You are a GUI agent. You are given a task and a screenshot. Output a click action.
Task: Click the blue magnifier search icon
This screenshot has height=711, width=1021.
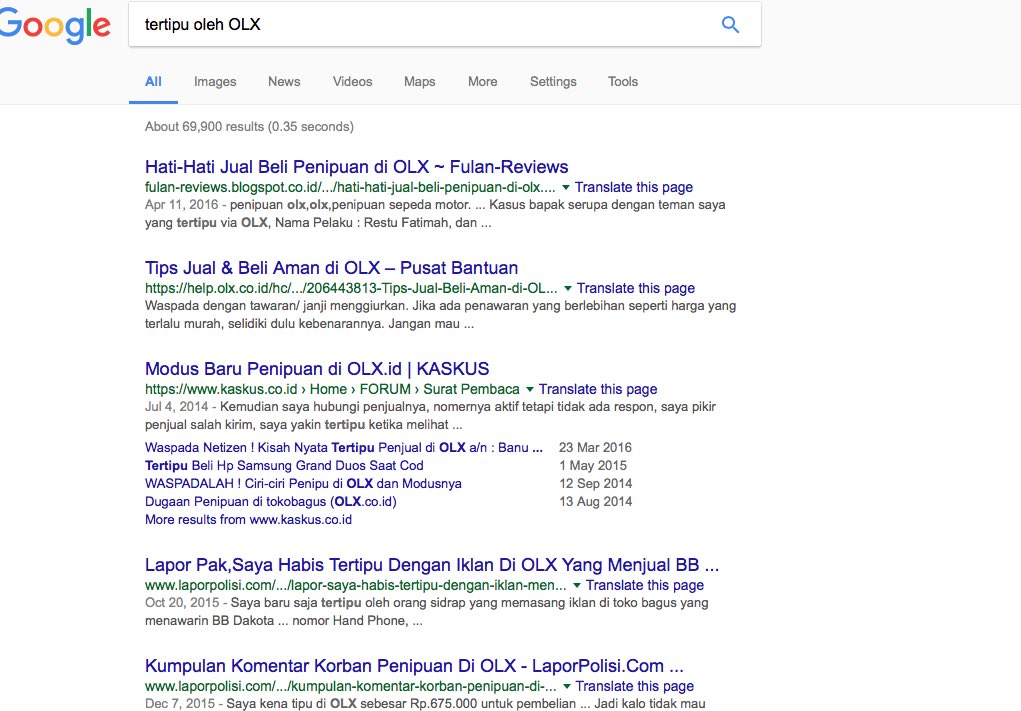pyautogui.click(x=730, y=25)
